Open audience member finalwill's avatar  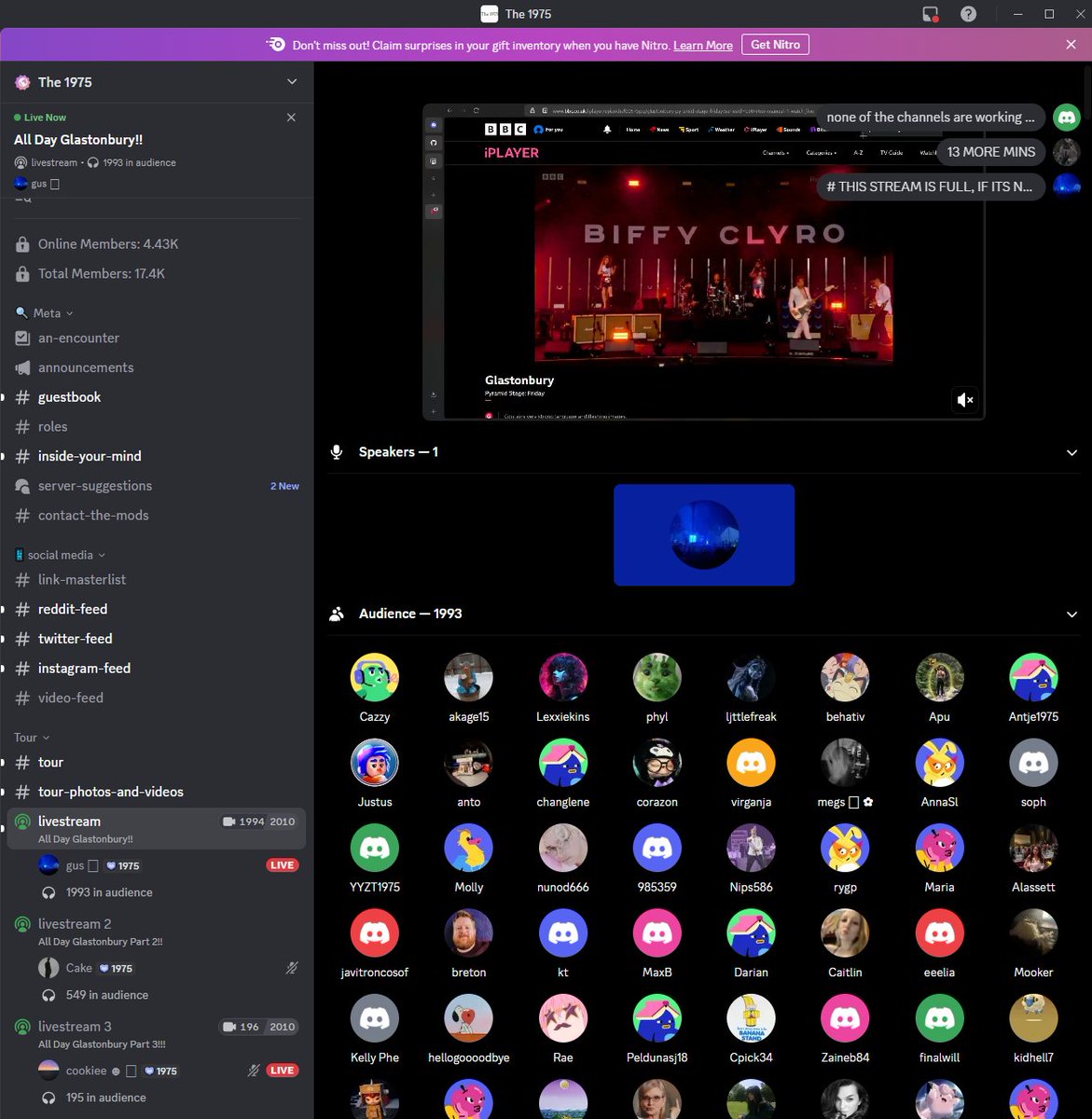tap(939, 1018)
